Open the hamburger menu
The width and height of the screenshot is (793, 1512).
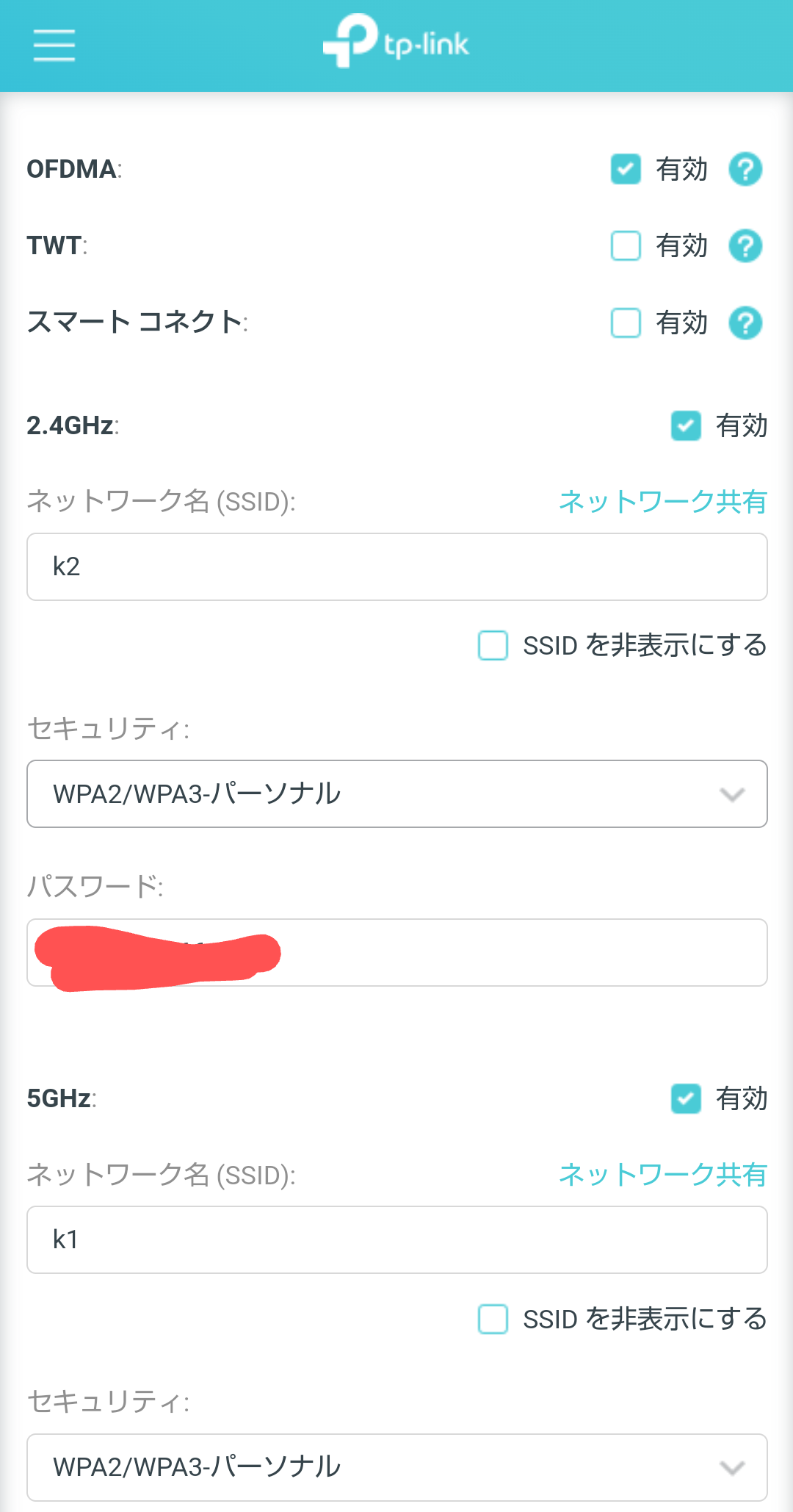coord(54,46)
